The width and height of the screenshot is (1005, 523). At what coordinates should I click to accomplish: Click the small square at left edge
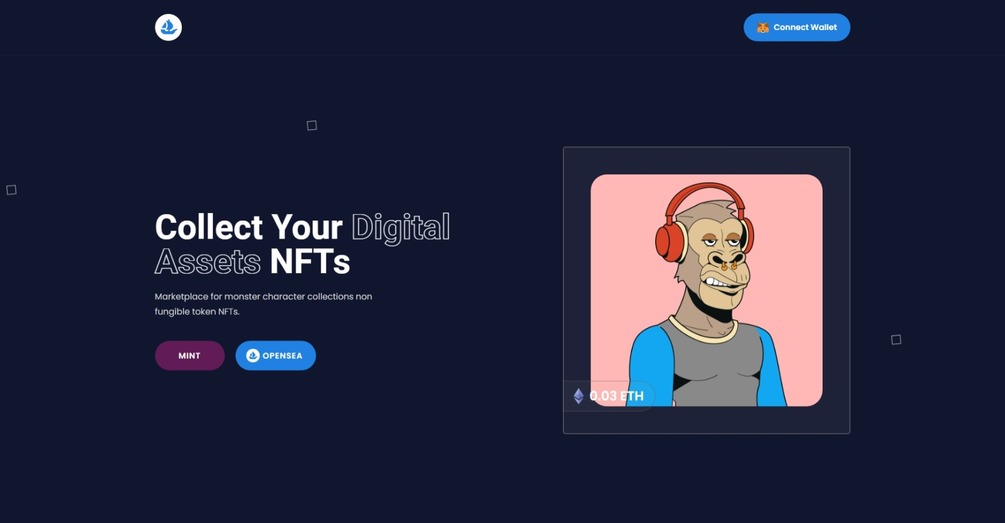(x=12, y=190)
